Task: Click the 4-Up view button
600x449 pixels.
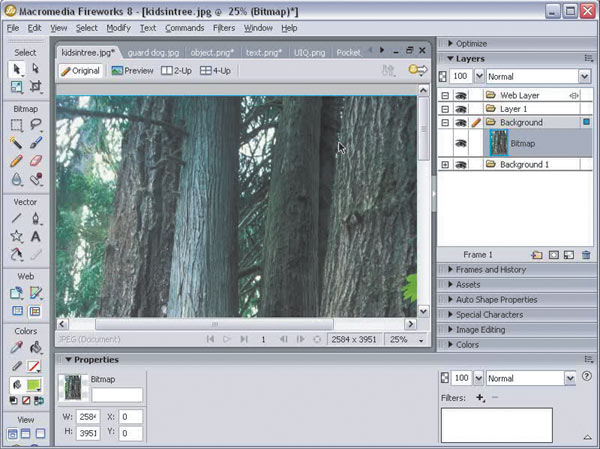Action: (x=215, y=71)
